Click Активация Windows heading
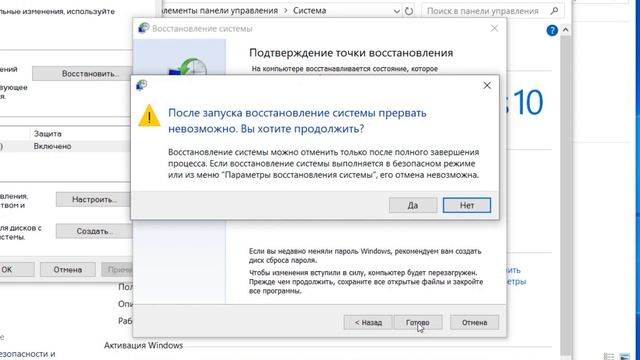 click(143, 345)
